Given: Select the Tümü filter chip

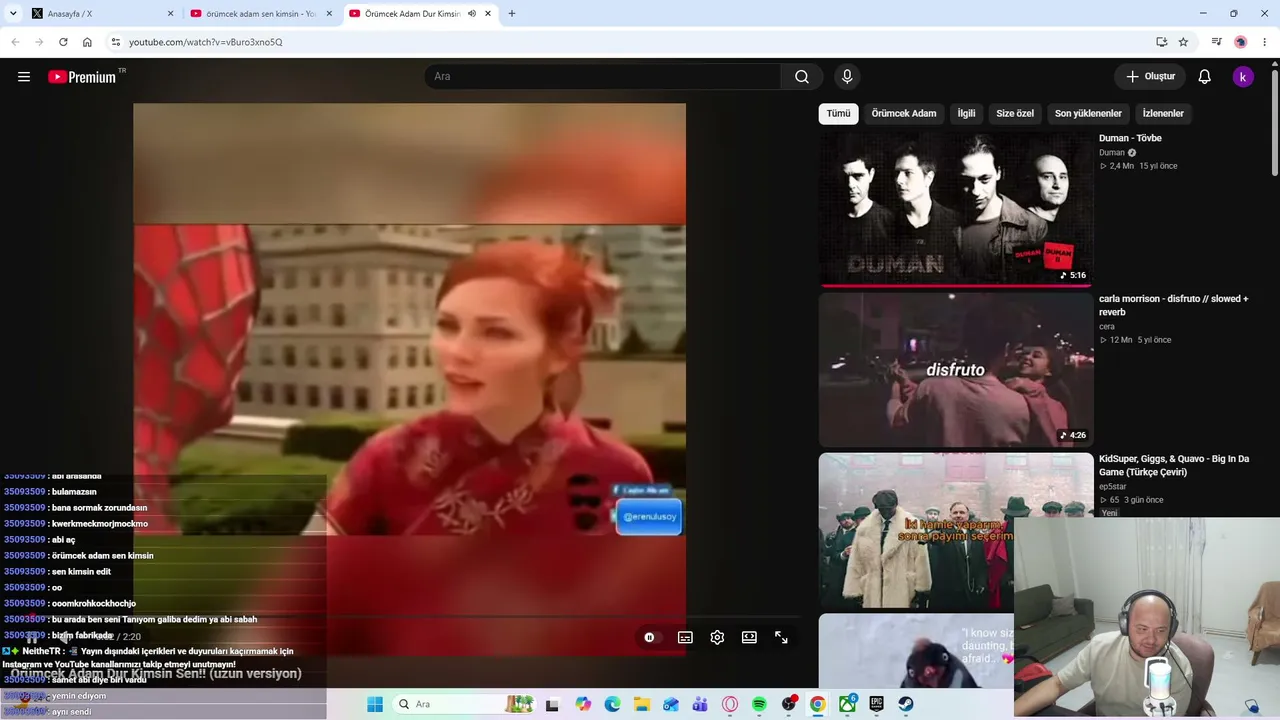Looking at the screenshot, I should [x=838, y=113].
